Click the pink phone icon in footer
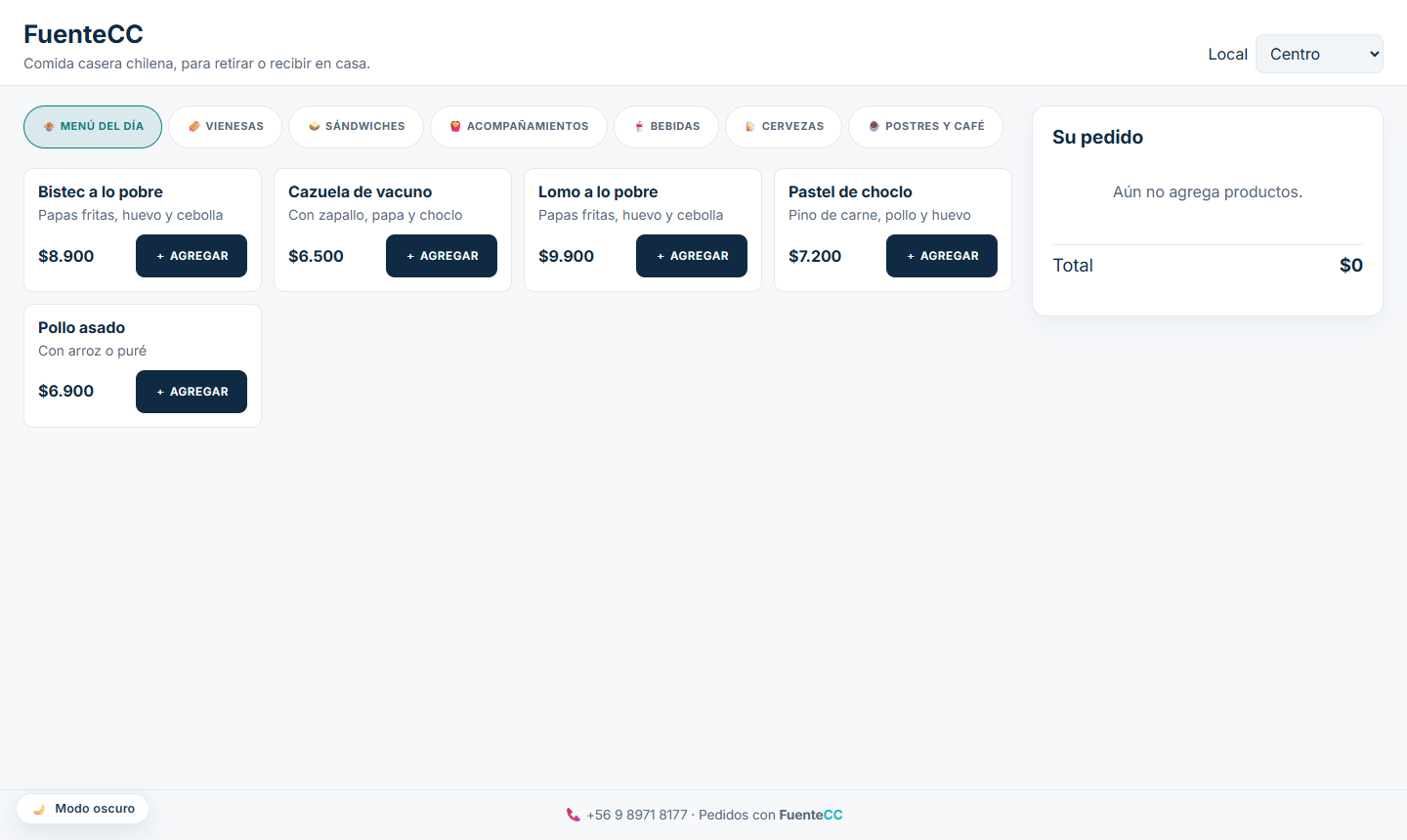The image size is (1407, 840). 574,815
